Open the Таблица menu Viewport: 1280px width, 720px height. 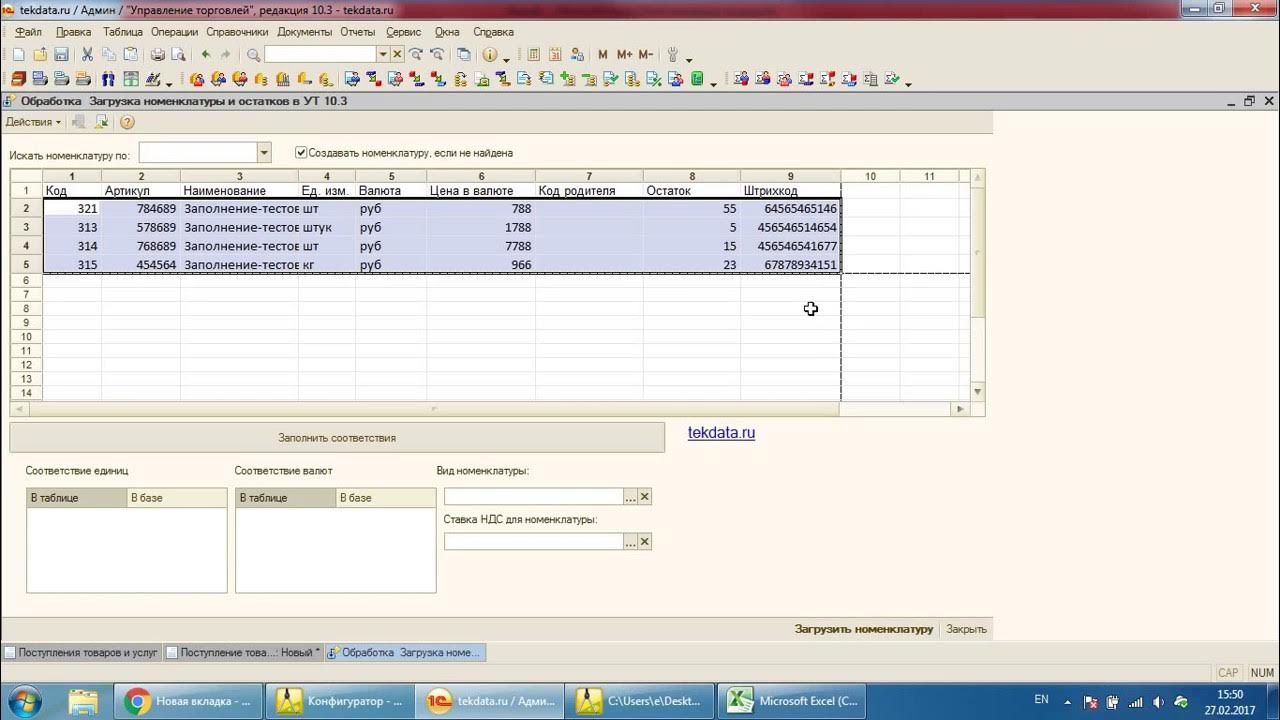pyautogui.click(x=123, y=32)
